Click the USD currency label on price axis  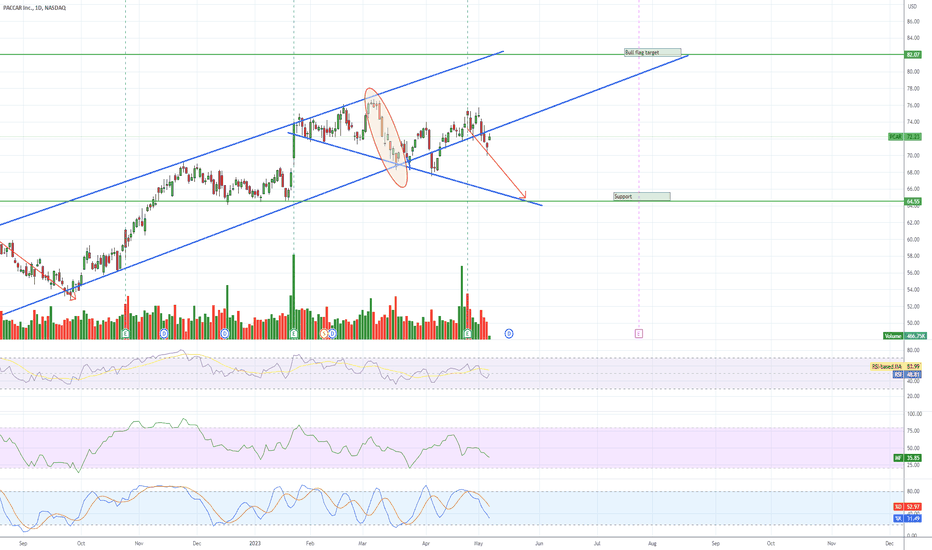click(x=912, y=7)
